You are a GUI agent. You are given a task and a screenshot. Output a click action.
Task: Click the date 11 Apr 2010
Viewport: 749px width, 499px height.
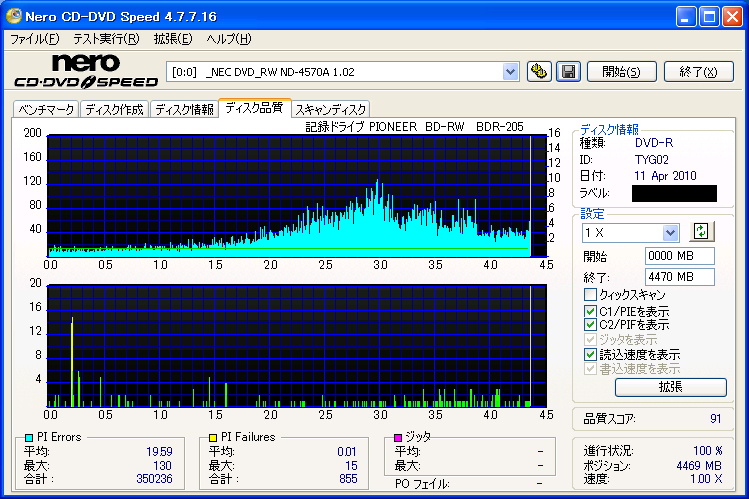coord(665,176)
